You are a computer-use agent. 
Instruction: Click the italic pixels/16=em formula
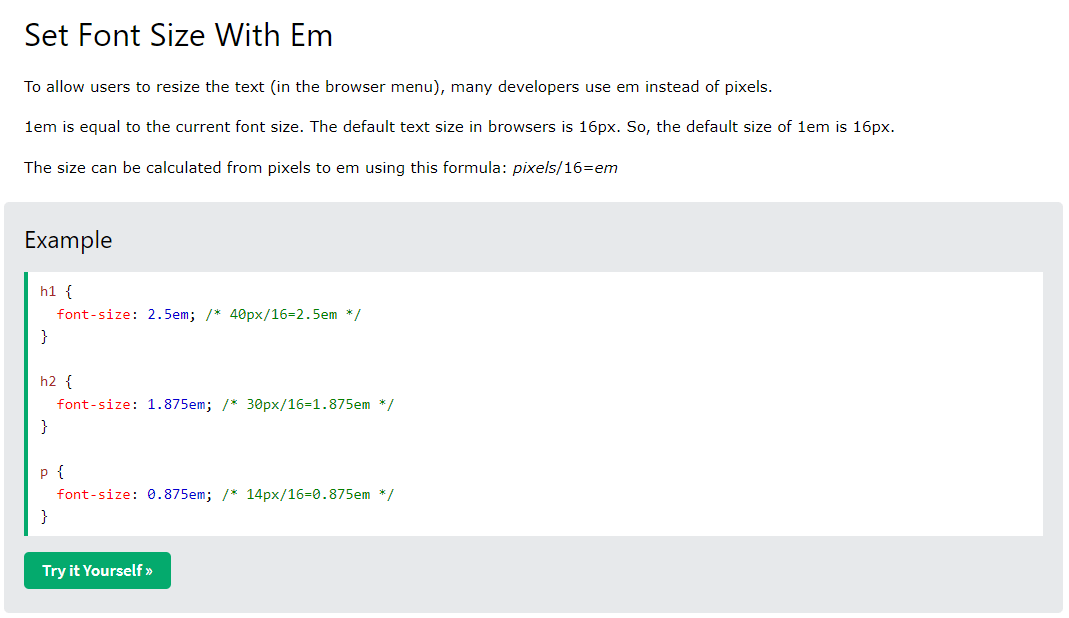pos(565,168)
